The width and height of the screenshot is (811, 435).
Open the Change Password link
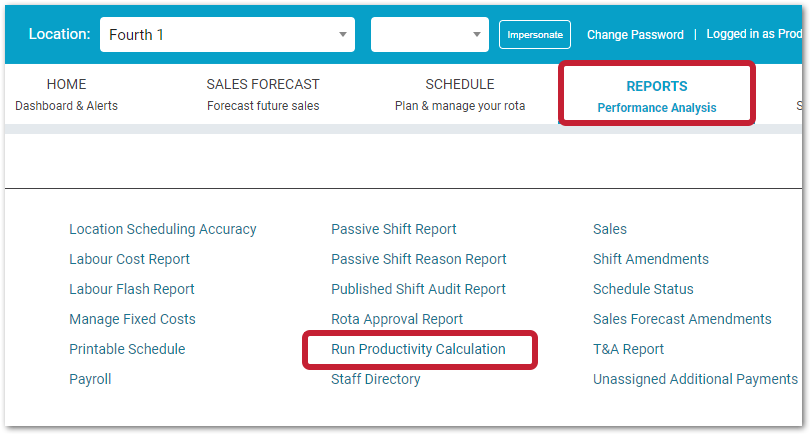pyautogui.click(x=635, y=35)
